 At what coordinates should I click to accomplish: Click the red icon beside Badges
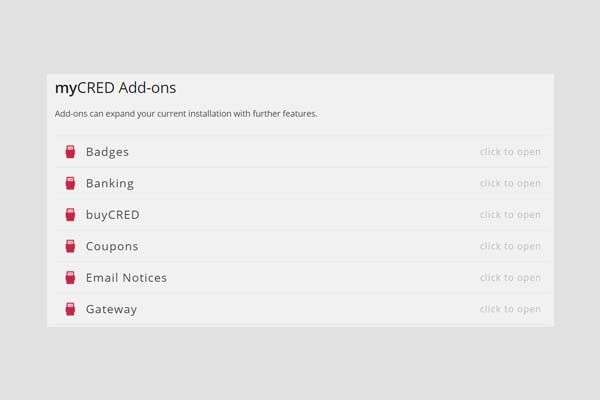point(70,152)
